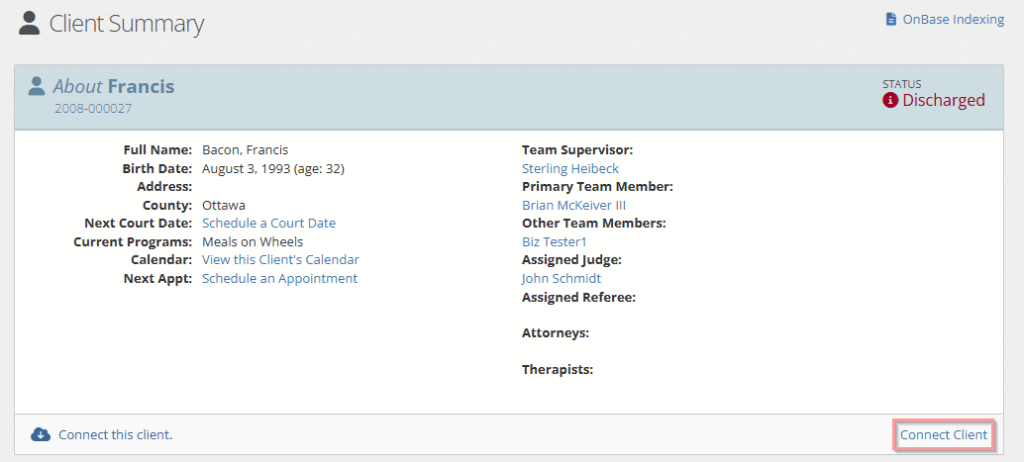Open View this Client's Calendar link

(x=280, y=260)
